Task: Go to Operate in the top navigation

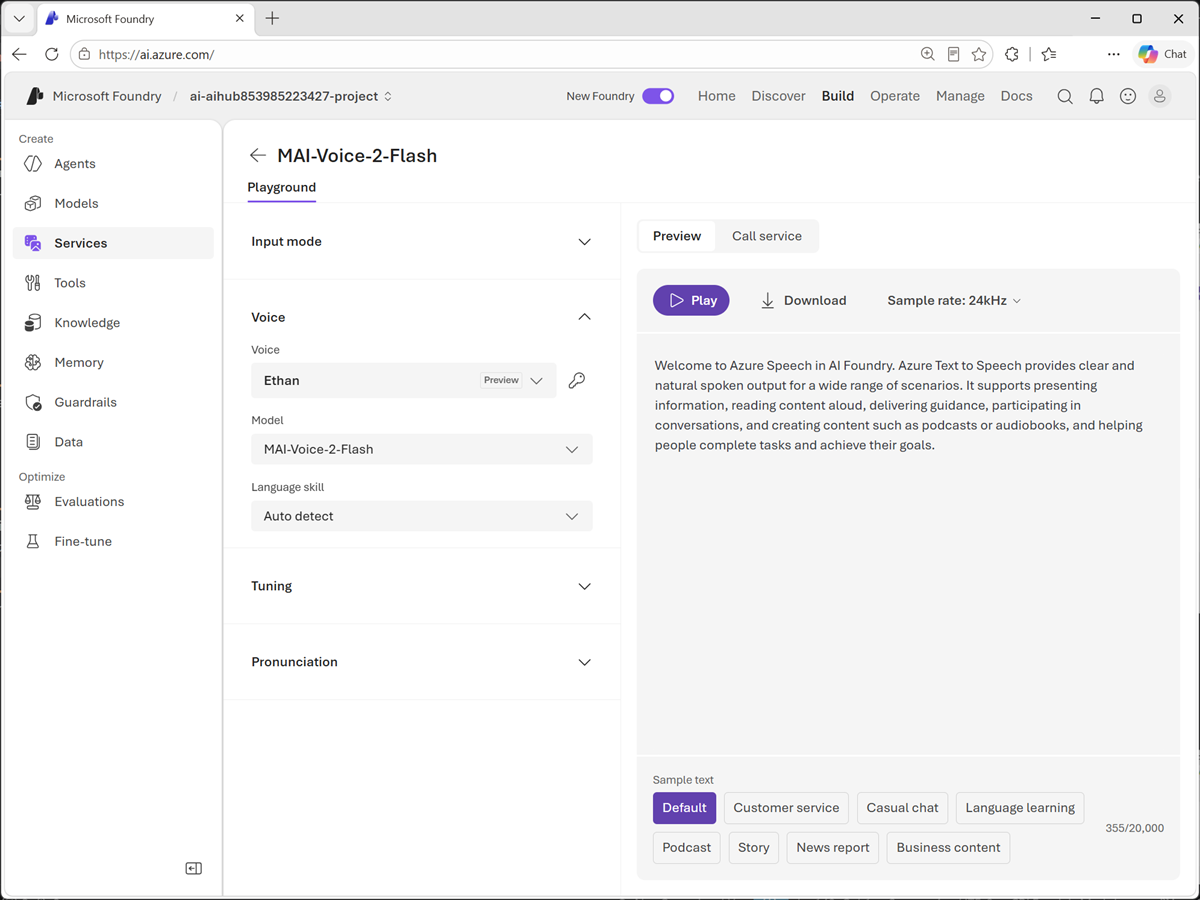Action: [895, 96]
